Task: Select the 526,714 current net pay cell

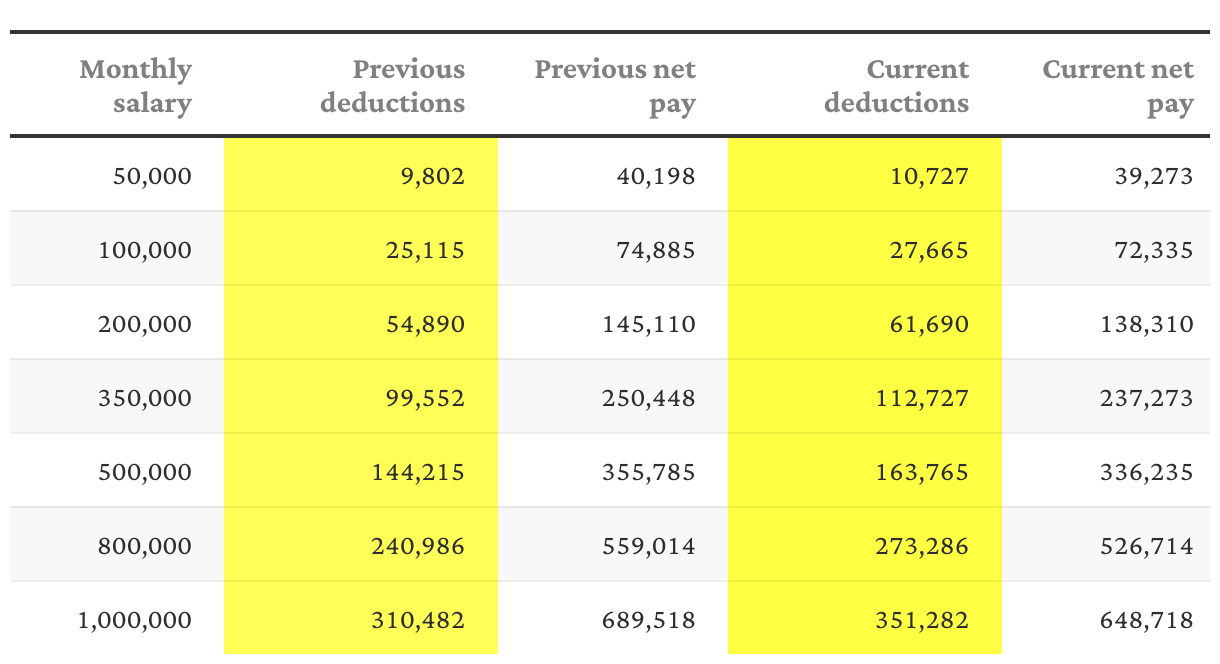Action: pyautogui.click(x=1106, y=545)
